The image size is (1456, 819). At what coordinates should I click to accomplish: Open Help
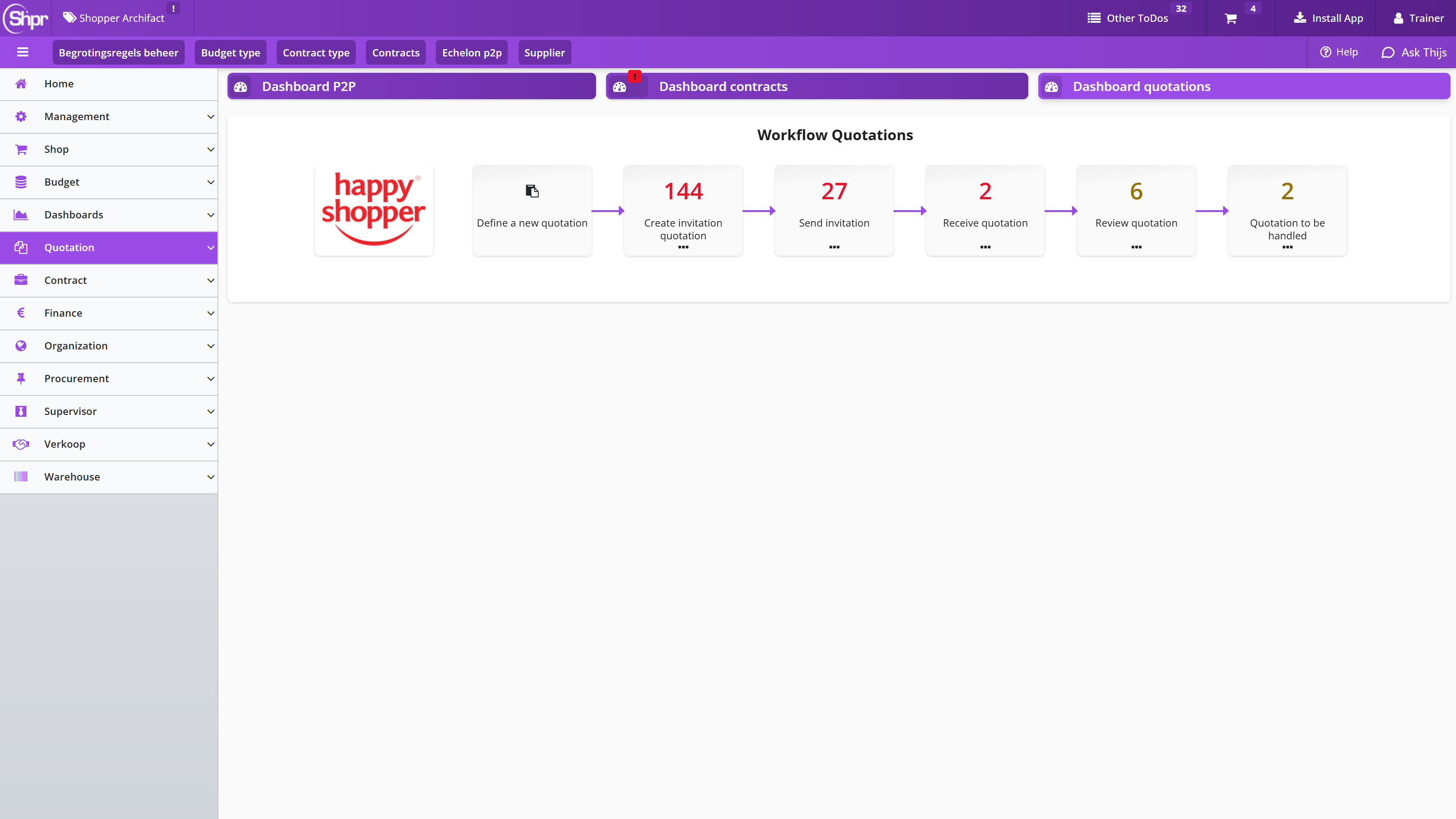point(1339,52)
